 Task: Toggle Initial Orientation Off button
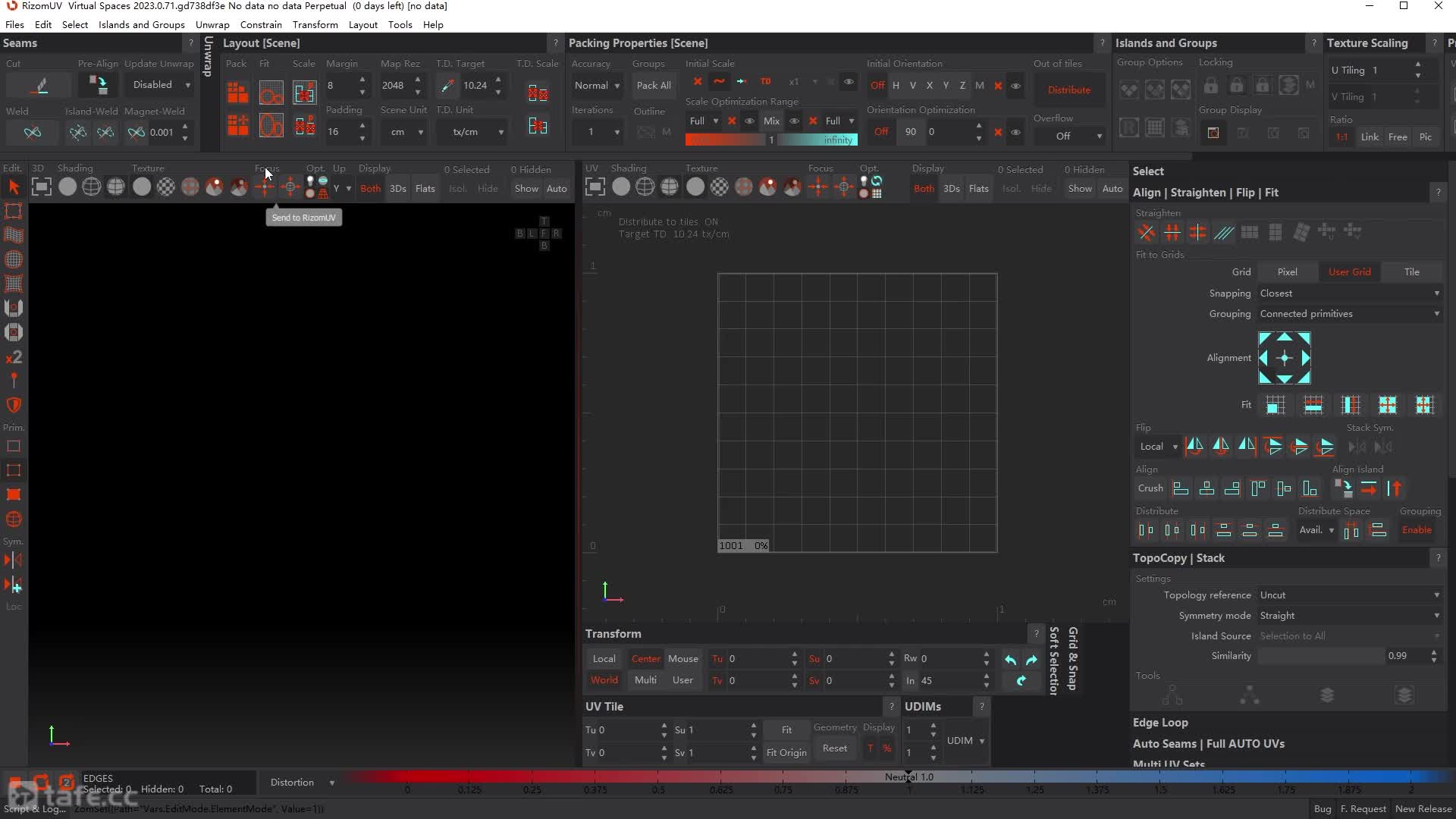(877, 86)
